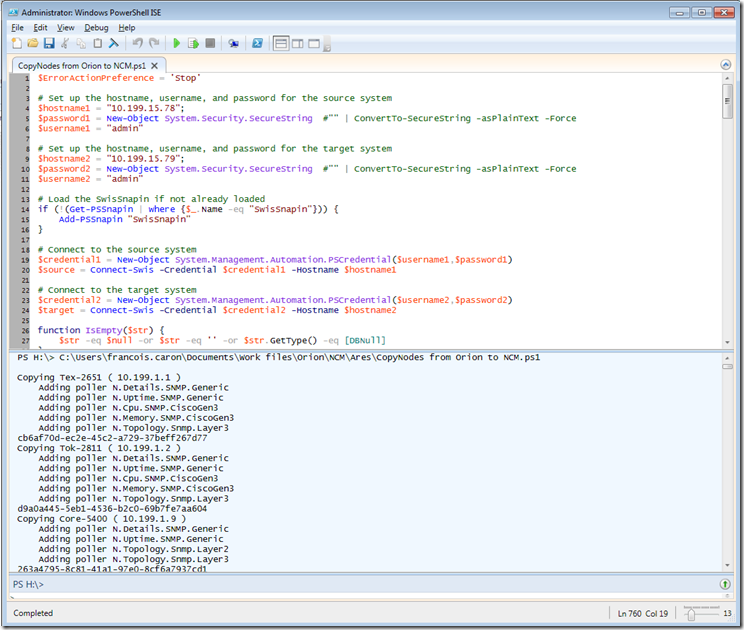This screenshot has width=744, height=630.
Task: Click the comment 'Connect to the target system'
Action: pyautogui.click(x=117, y=290)
